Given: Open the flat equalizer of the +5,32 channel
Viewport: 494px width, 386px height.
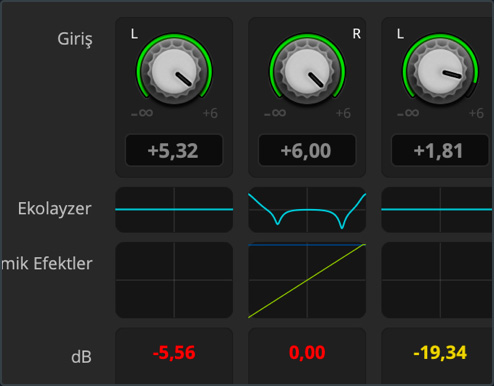Looking at the screenshot, I should (174, 210).
